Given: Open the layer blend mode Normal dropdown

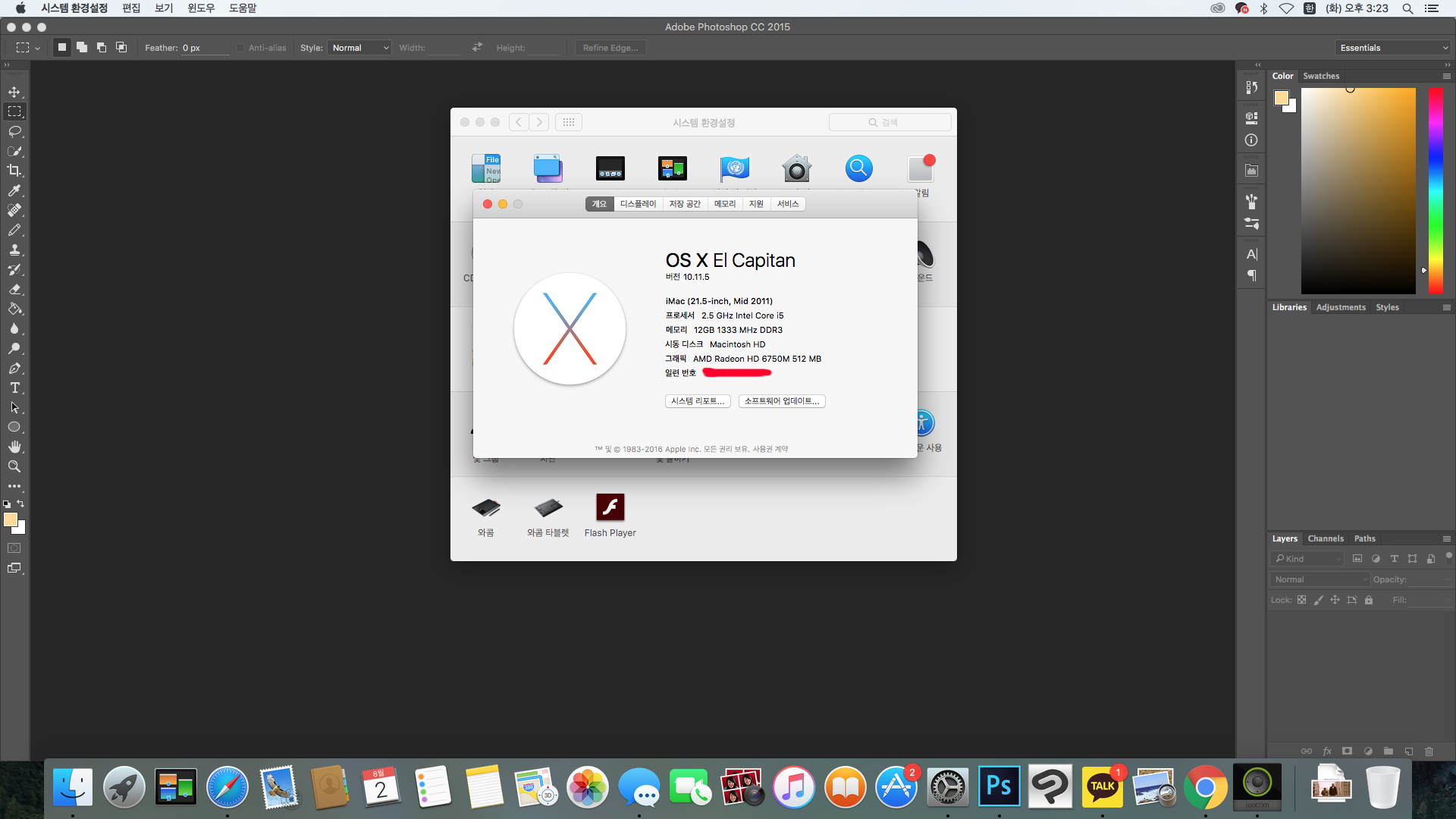Looking at the screenshot, I should pos(1320,579).
